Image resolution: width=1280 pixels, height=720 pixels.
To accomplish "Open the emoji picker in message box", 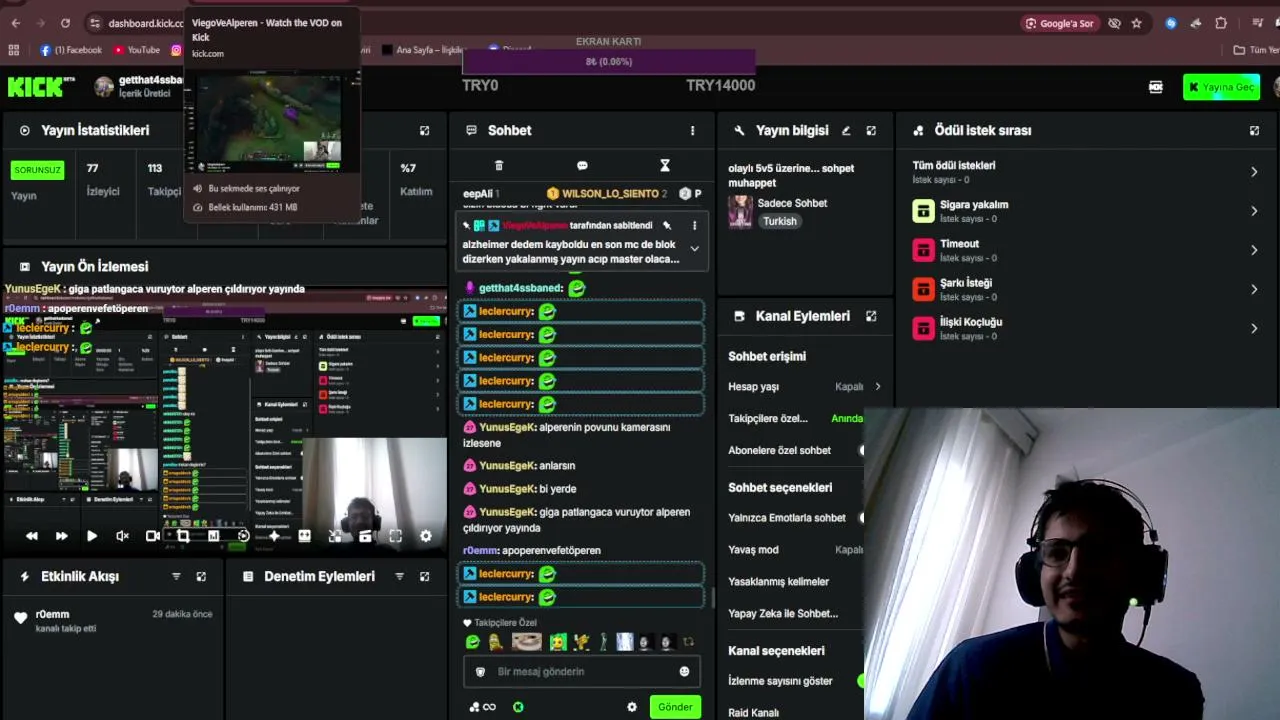I will tap(684, 671).
